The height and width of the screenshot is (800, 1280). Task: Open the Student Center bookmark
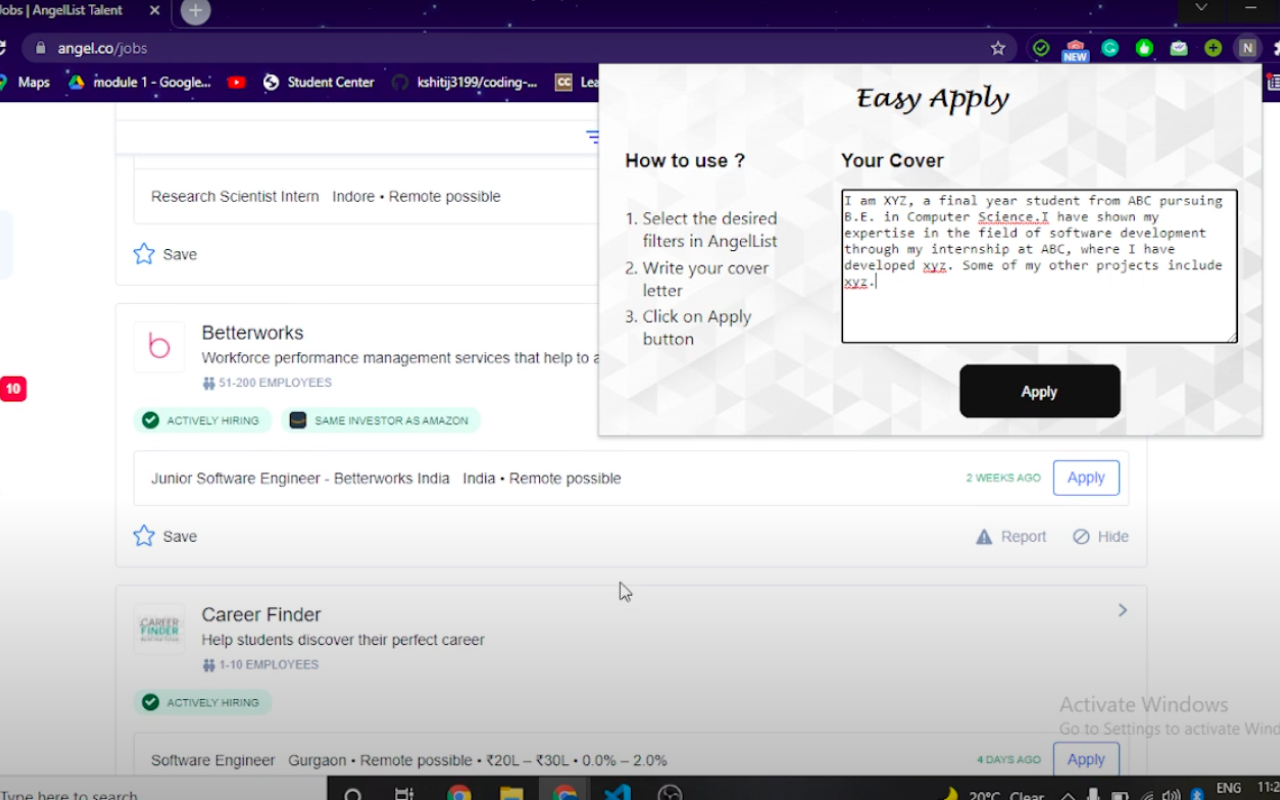point(318,82)
